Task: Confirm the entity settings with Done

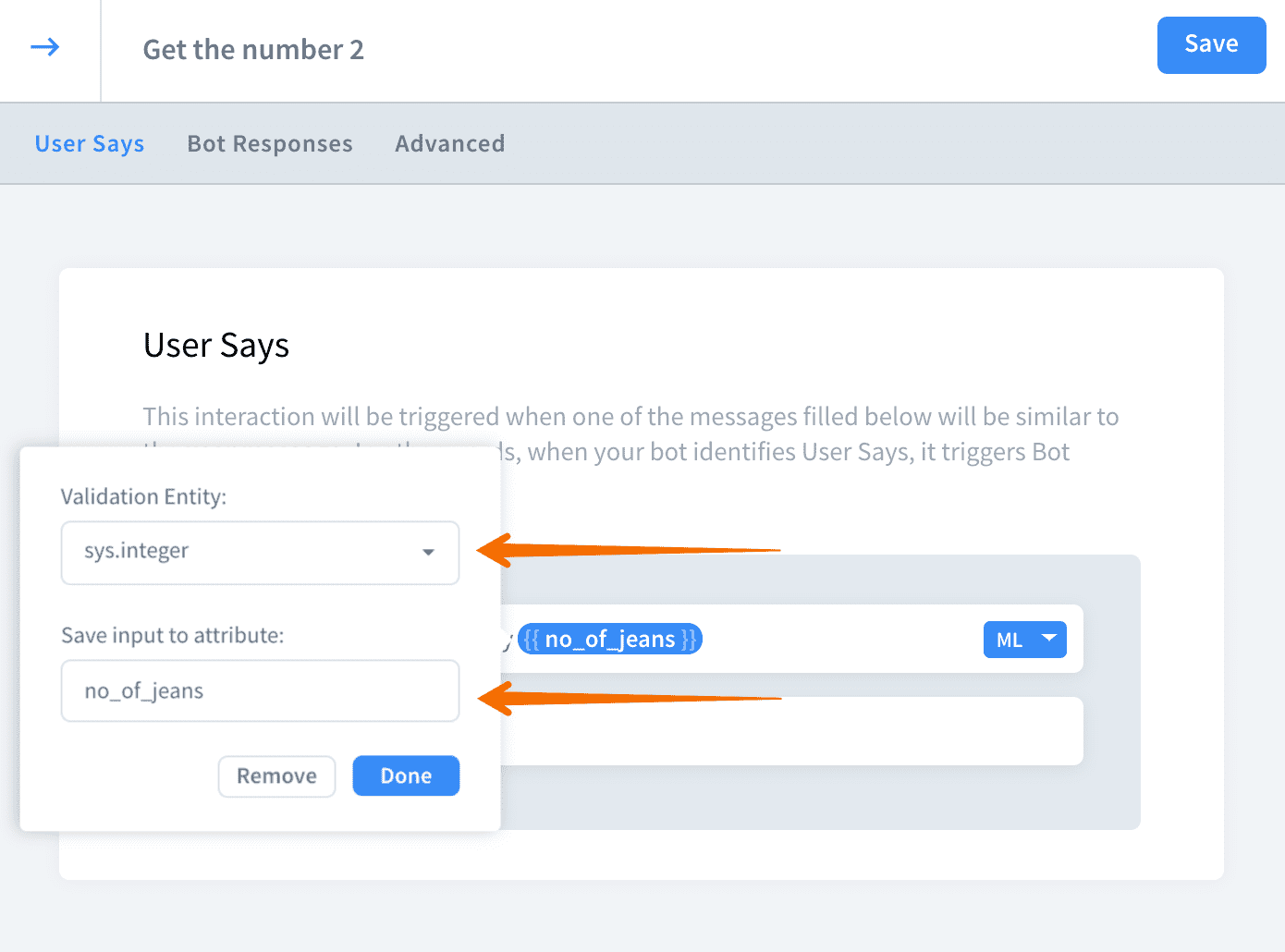Action: click(x=406, y=775)
